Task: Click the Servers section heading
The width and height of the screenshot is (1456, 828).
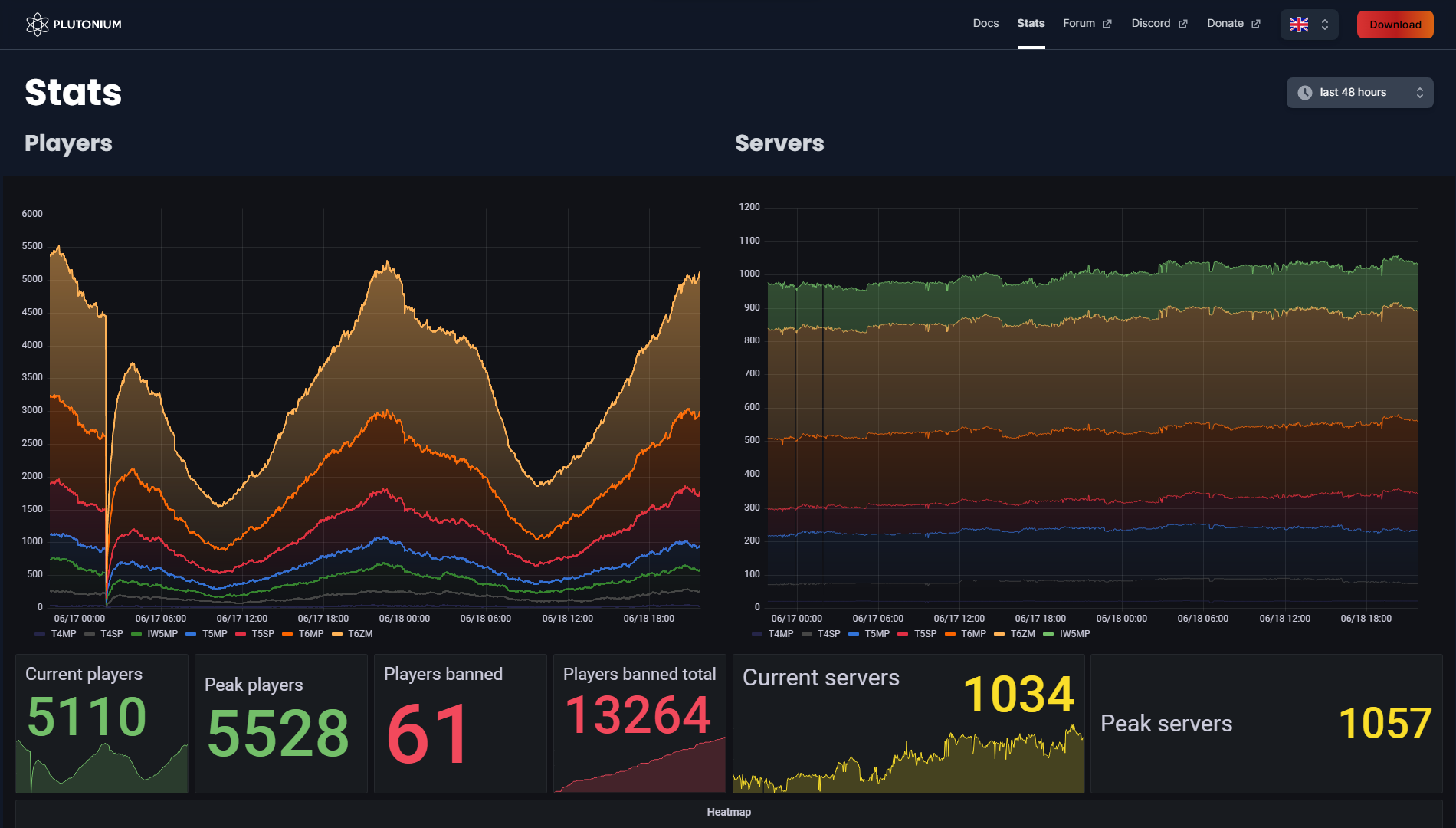Action: (779, 143)
